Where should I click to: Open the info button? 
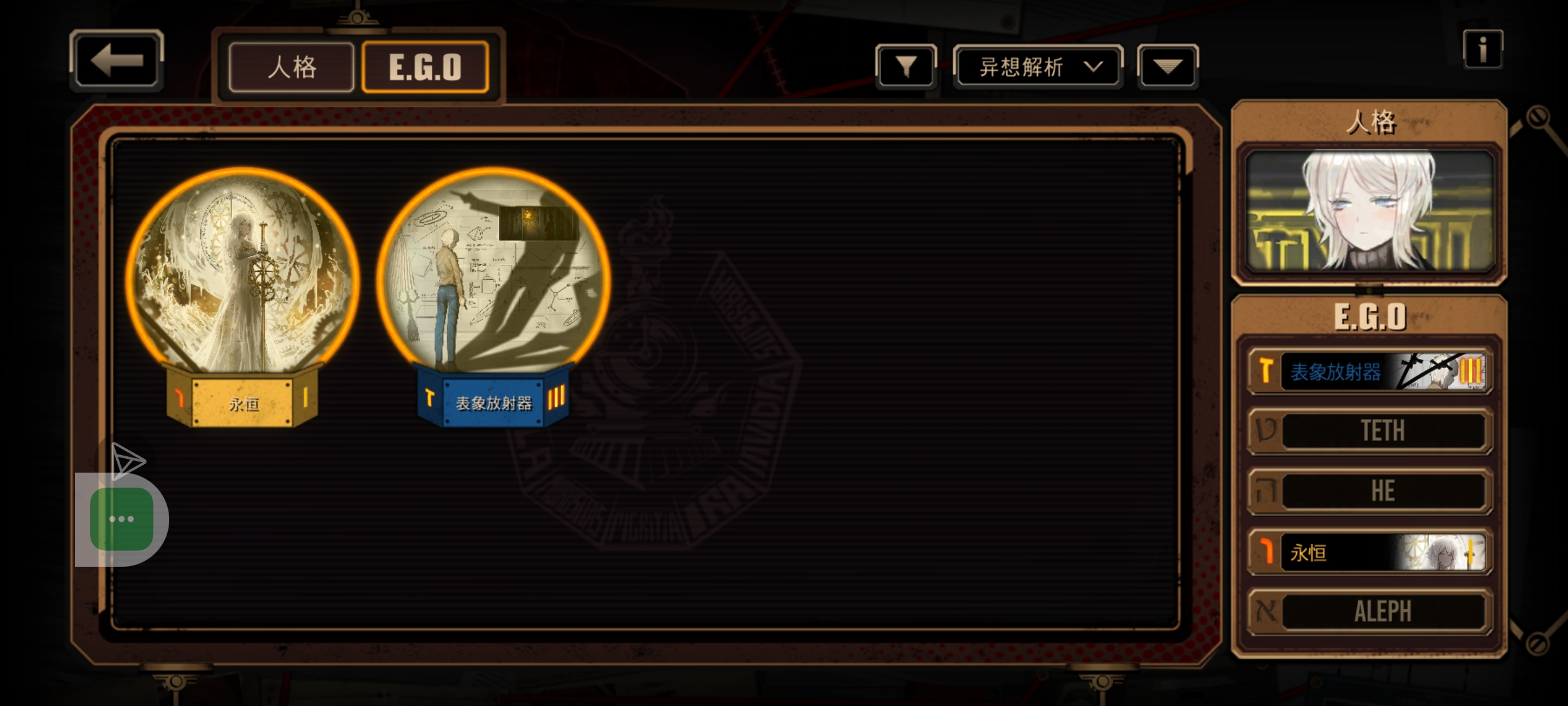point(1482,49)
